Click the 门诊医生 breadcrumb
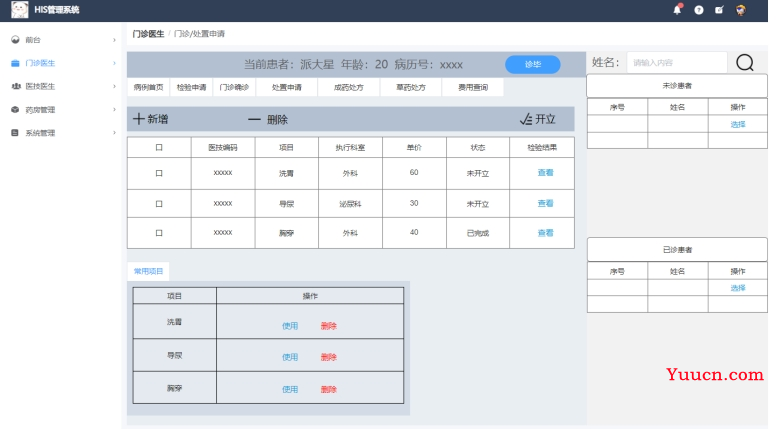The height and width of the screenshot is (429, 776). tap(148, 34)
